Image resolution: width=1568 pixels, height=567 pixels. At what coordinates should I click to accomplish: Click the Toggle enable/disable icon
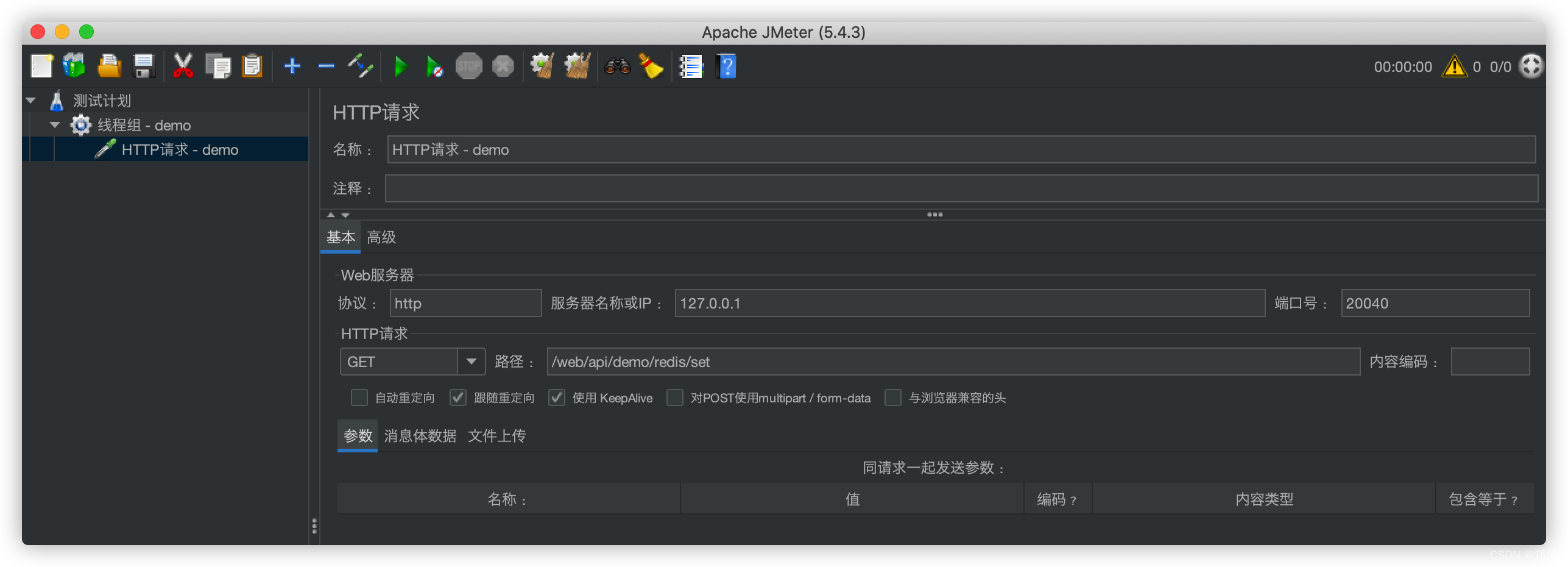coord(360,66)
